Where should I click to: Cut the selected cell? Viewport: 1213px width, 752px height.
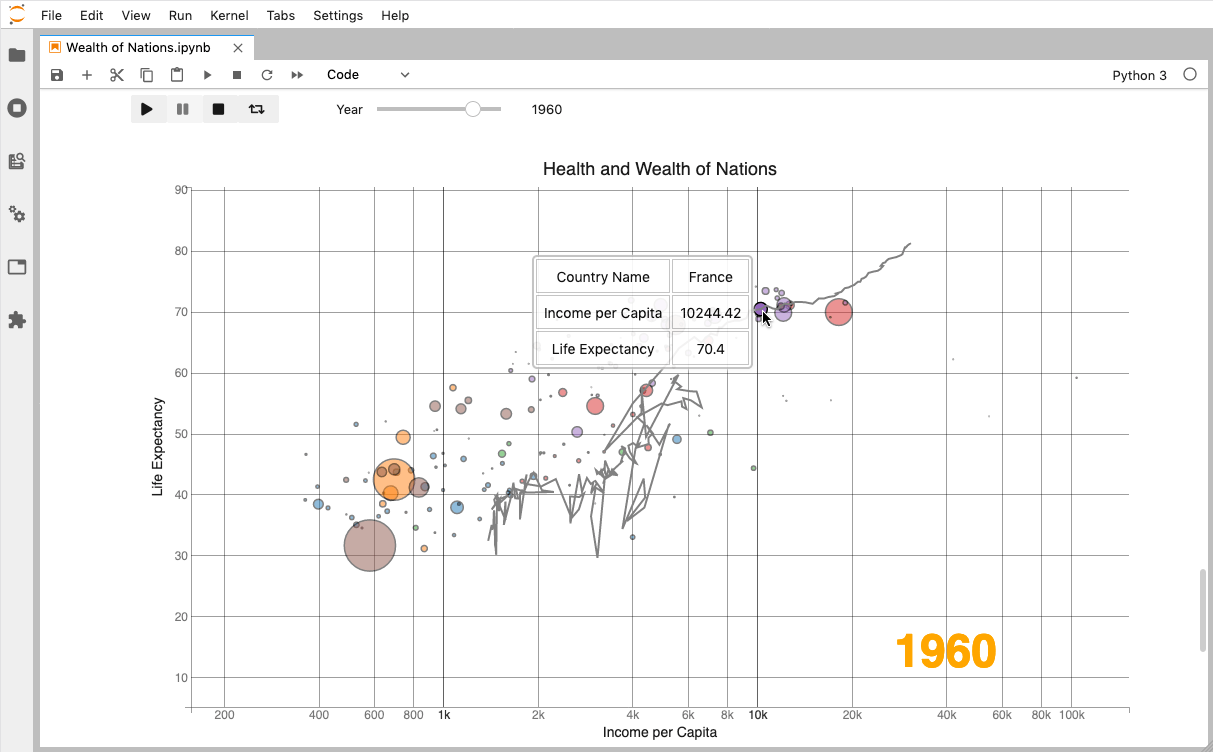117,74
